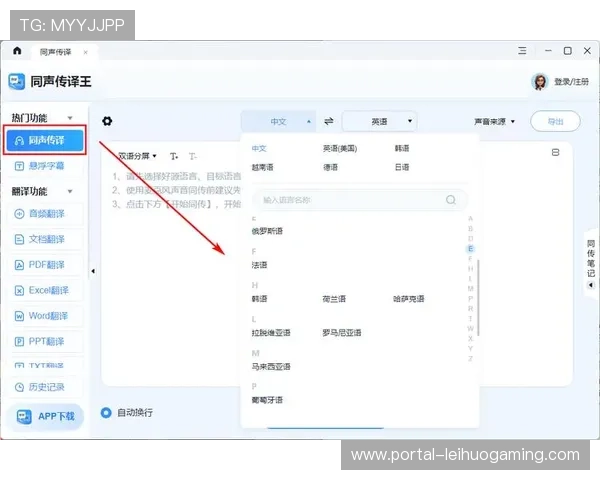600x480 pixels.
Task: Click the search magnifier icon
Action: tap(451, 200)
